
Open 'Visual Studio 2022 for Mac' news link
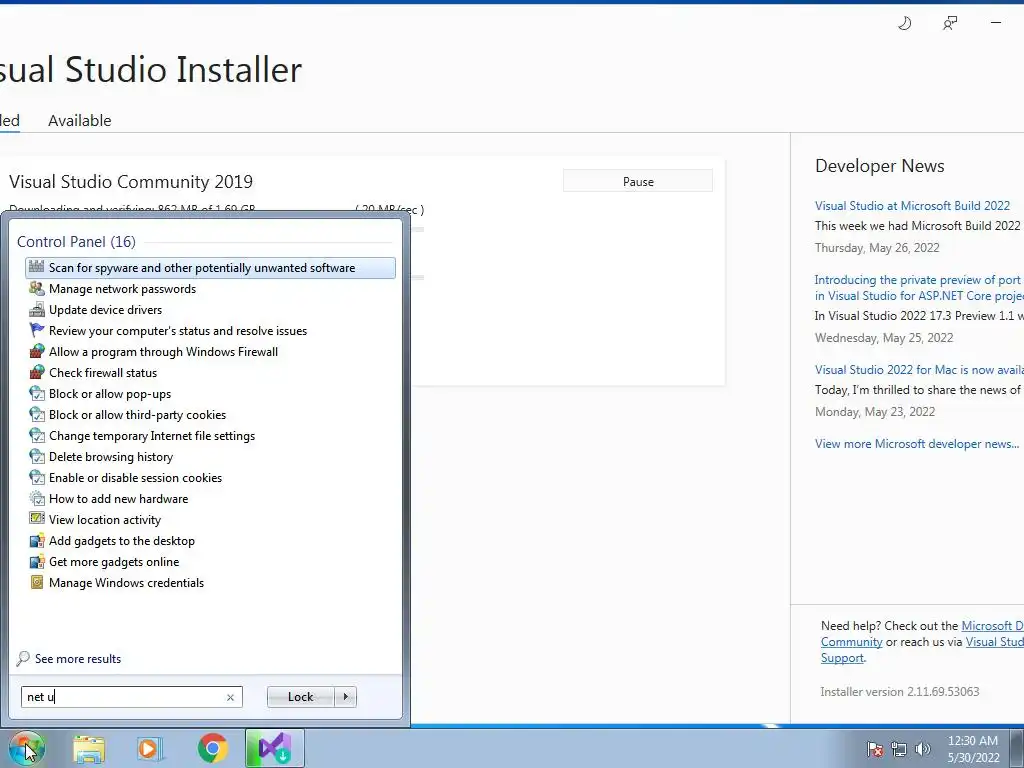coord(919,369)
